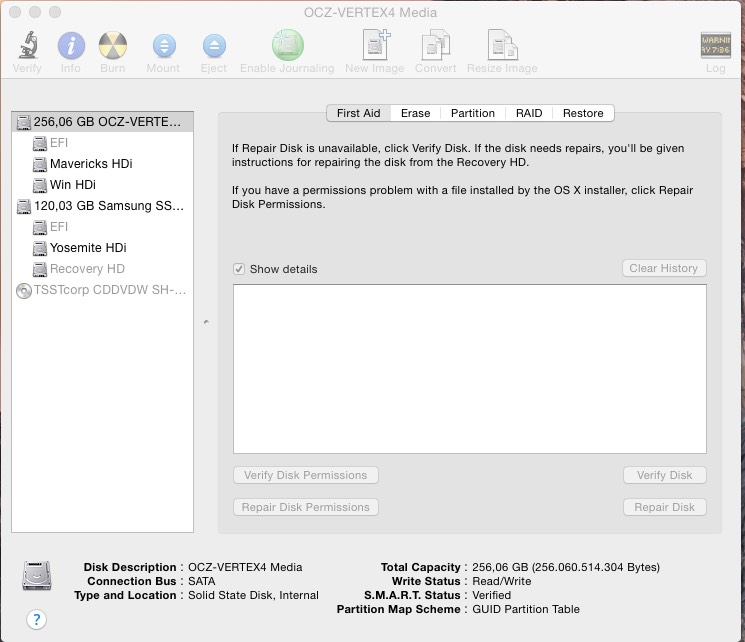Click the Enable Journaling toolbar icon
The width and height of the screenshot is (745, 642).
point(288,45)
